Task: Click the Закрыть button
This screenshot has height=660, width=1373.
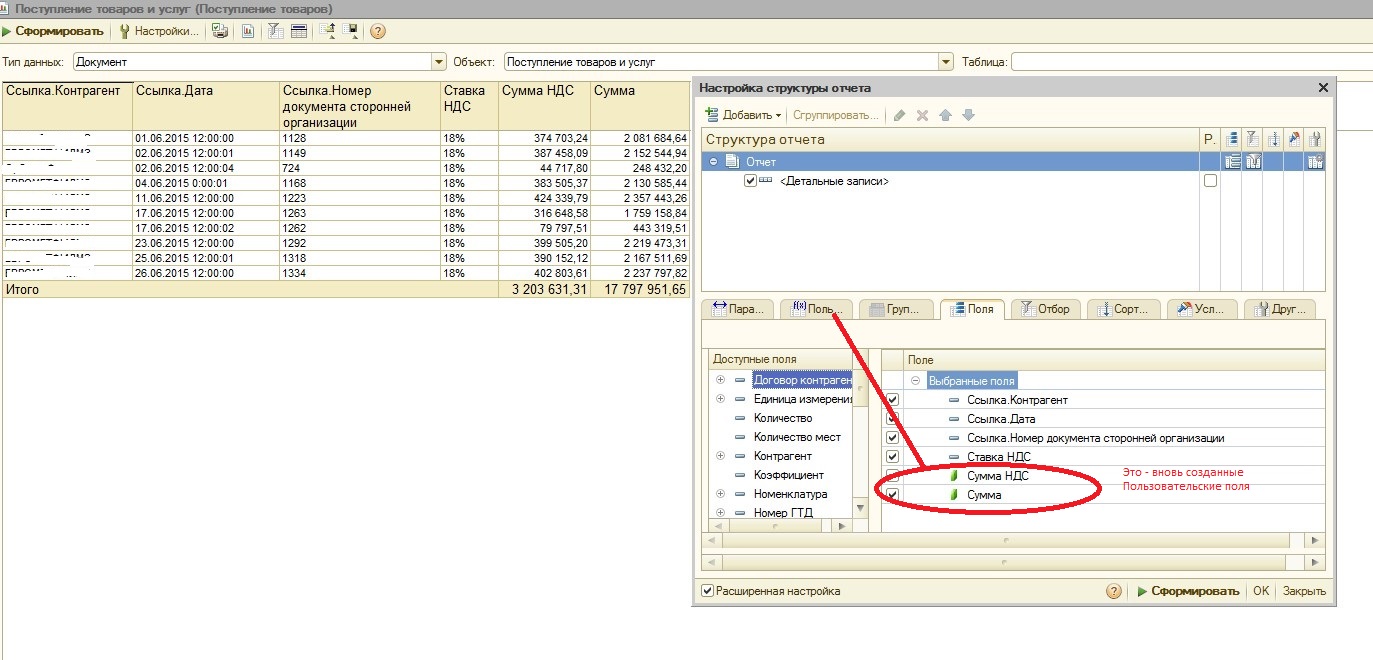Action: pos(1304,591)
